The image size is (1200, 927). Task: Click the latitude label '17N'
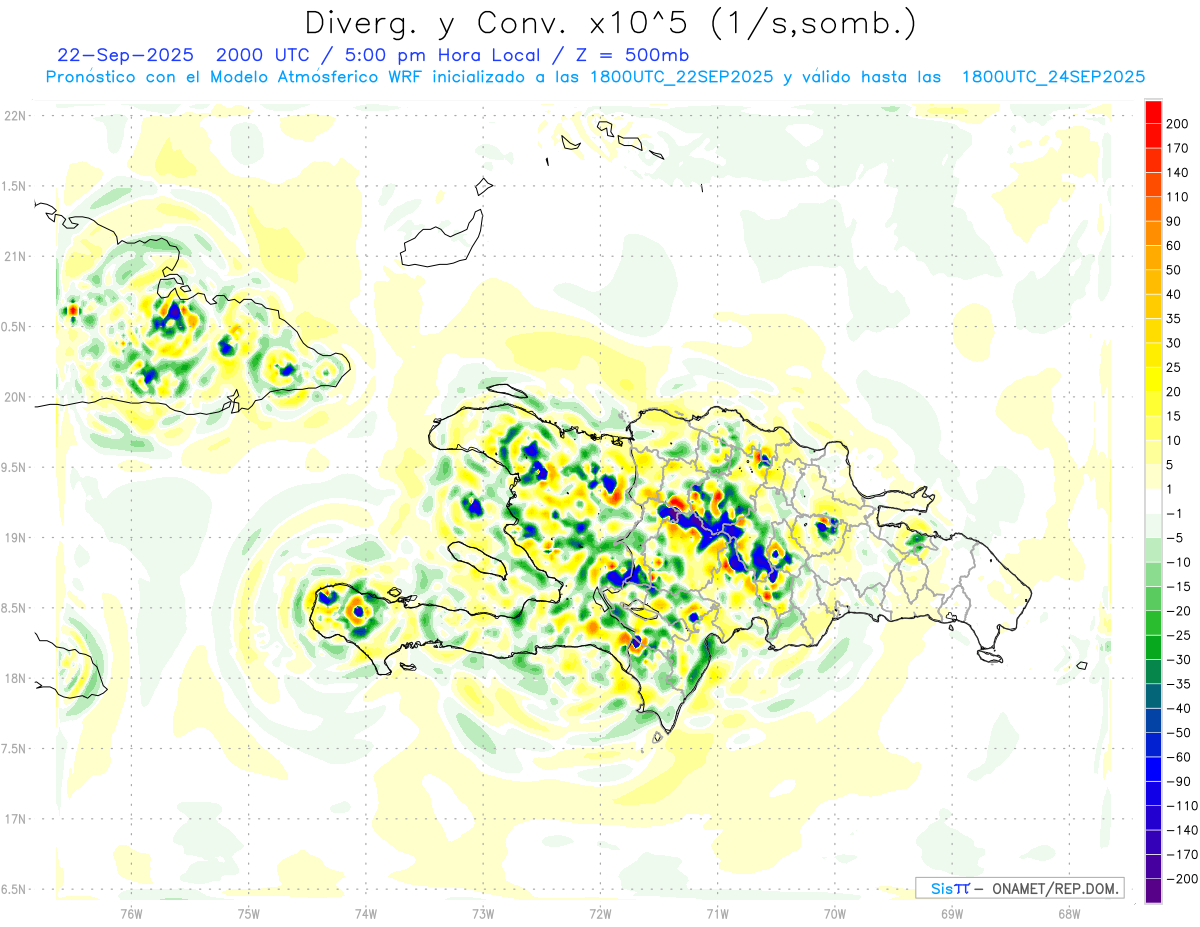[x=14, y=819]
